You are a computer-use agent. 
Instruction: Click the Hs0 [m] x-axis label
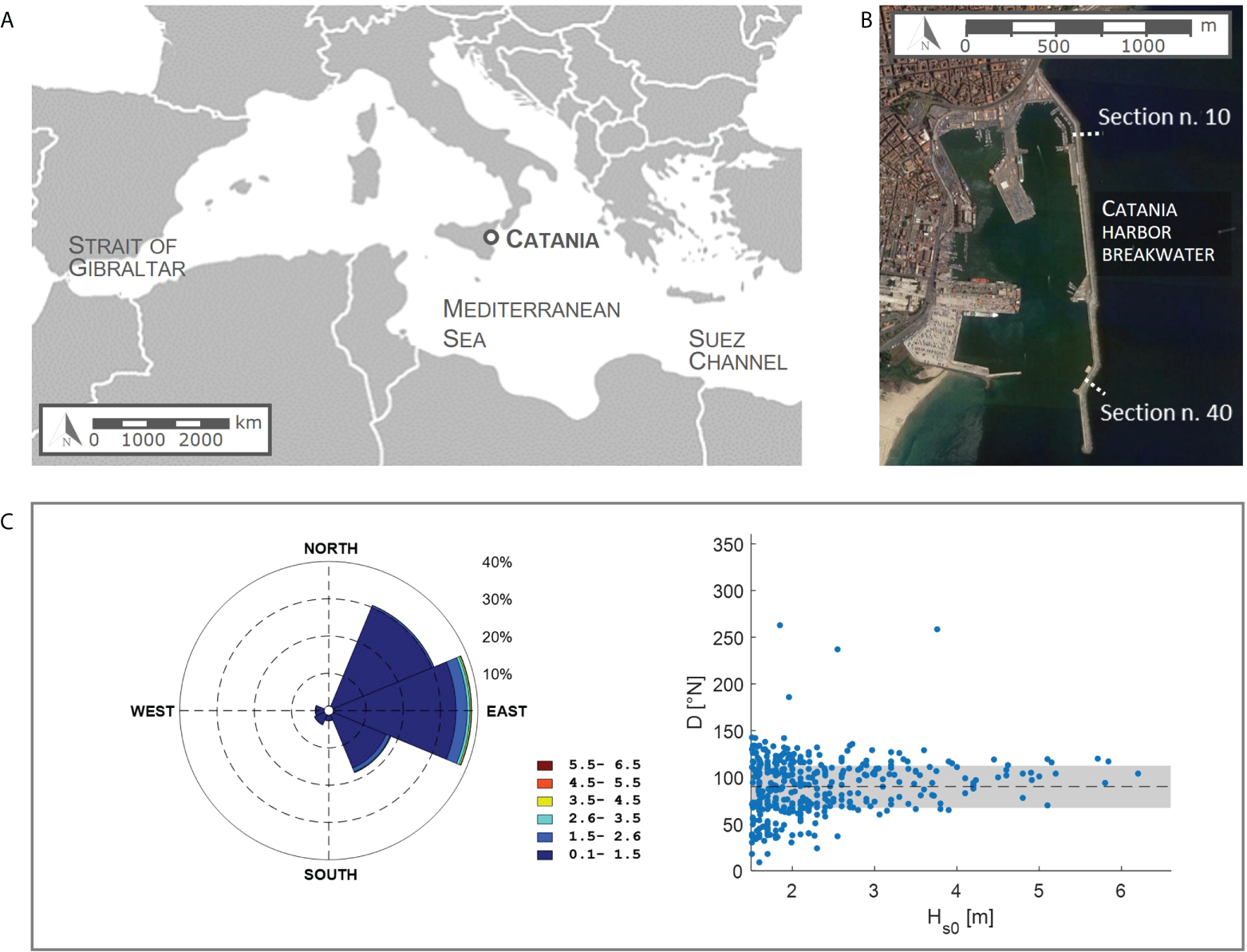[960, 919]
